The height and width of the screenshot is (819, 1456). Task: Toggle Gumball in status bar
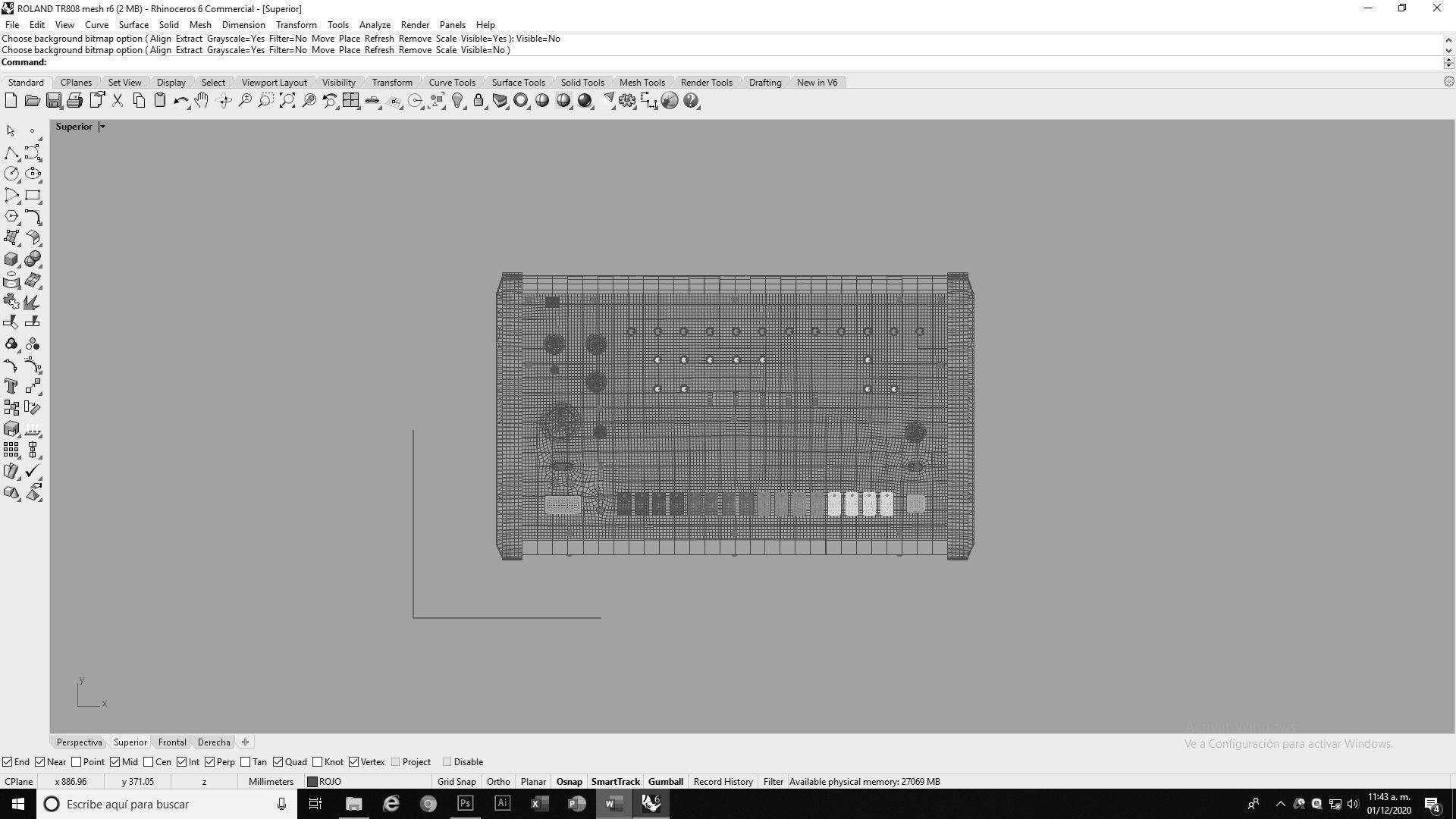(x=666, y=782)
